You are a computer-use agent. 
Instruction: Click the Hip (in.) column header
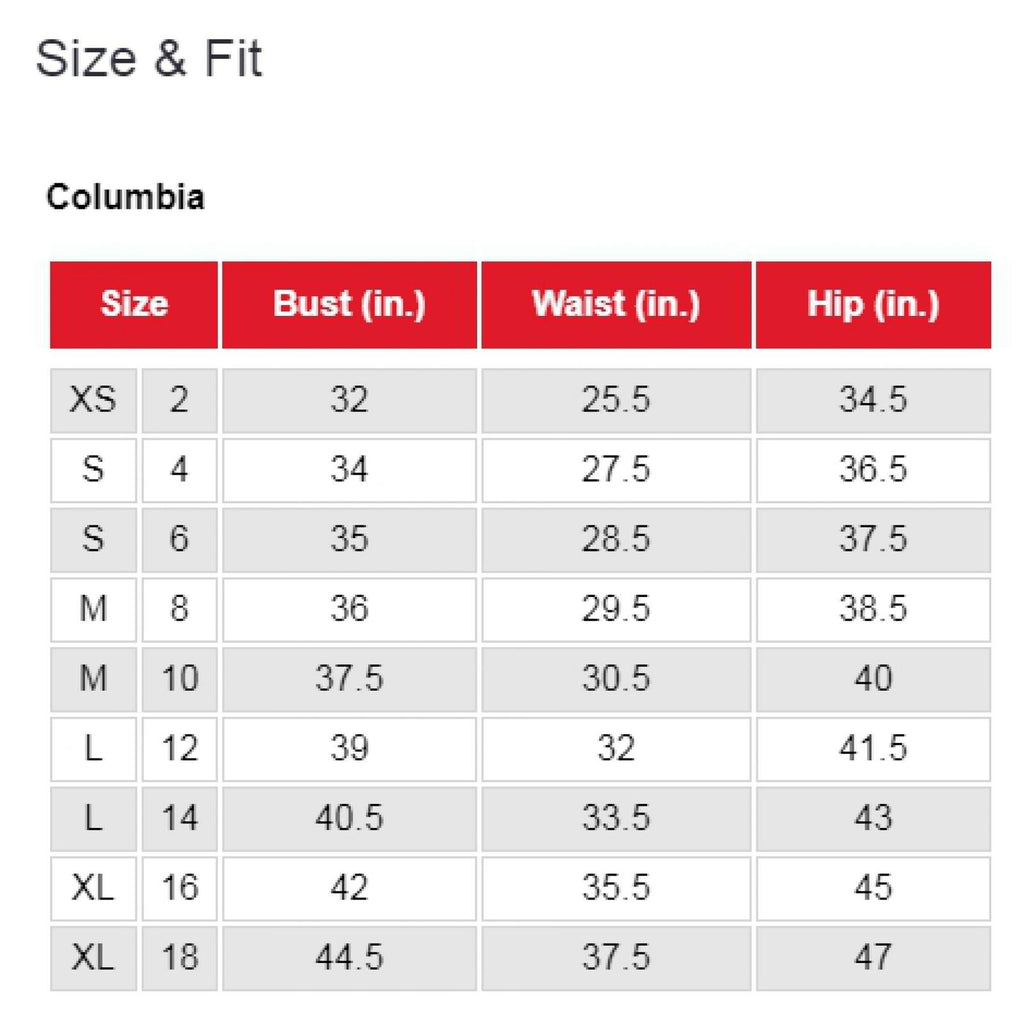click(x=873, y=304)
